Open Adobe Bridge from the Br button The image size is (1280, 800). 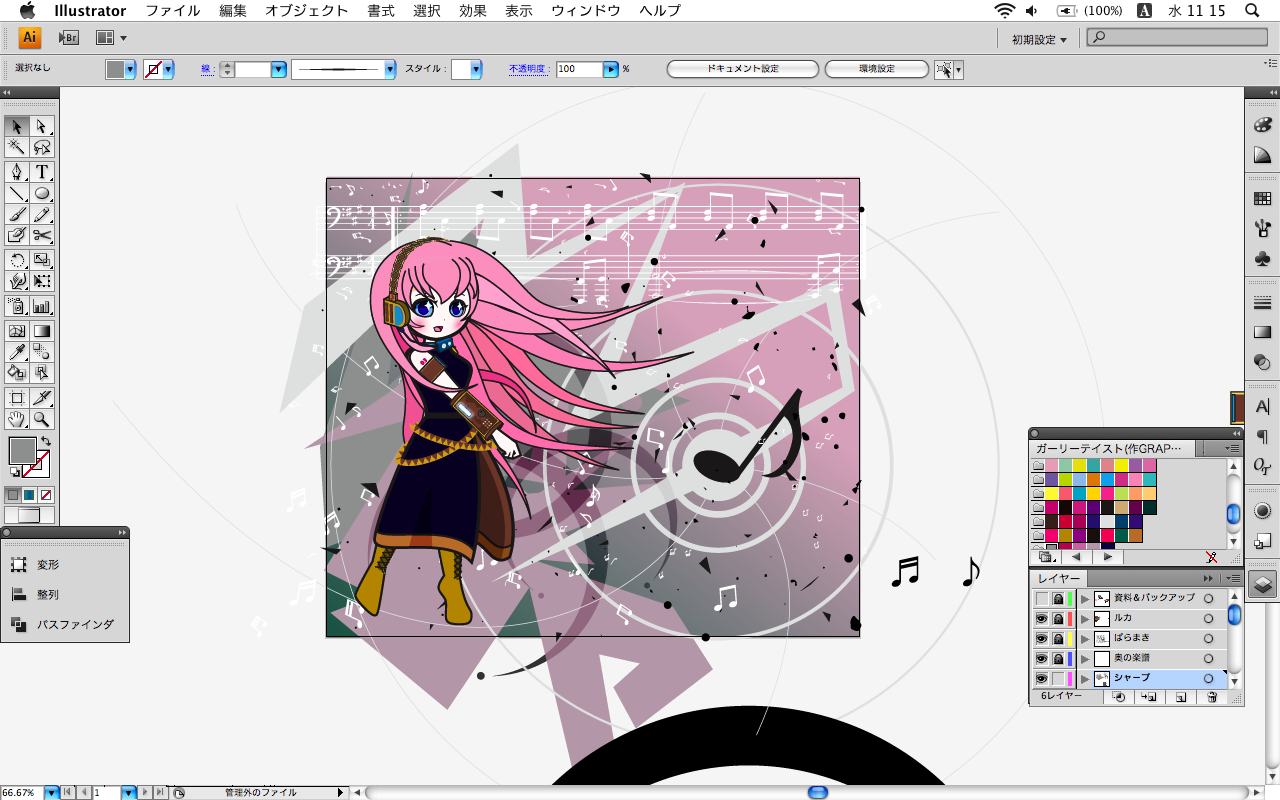pyautogui.click(x=68, y=38)
